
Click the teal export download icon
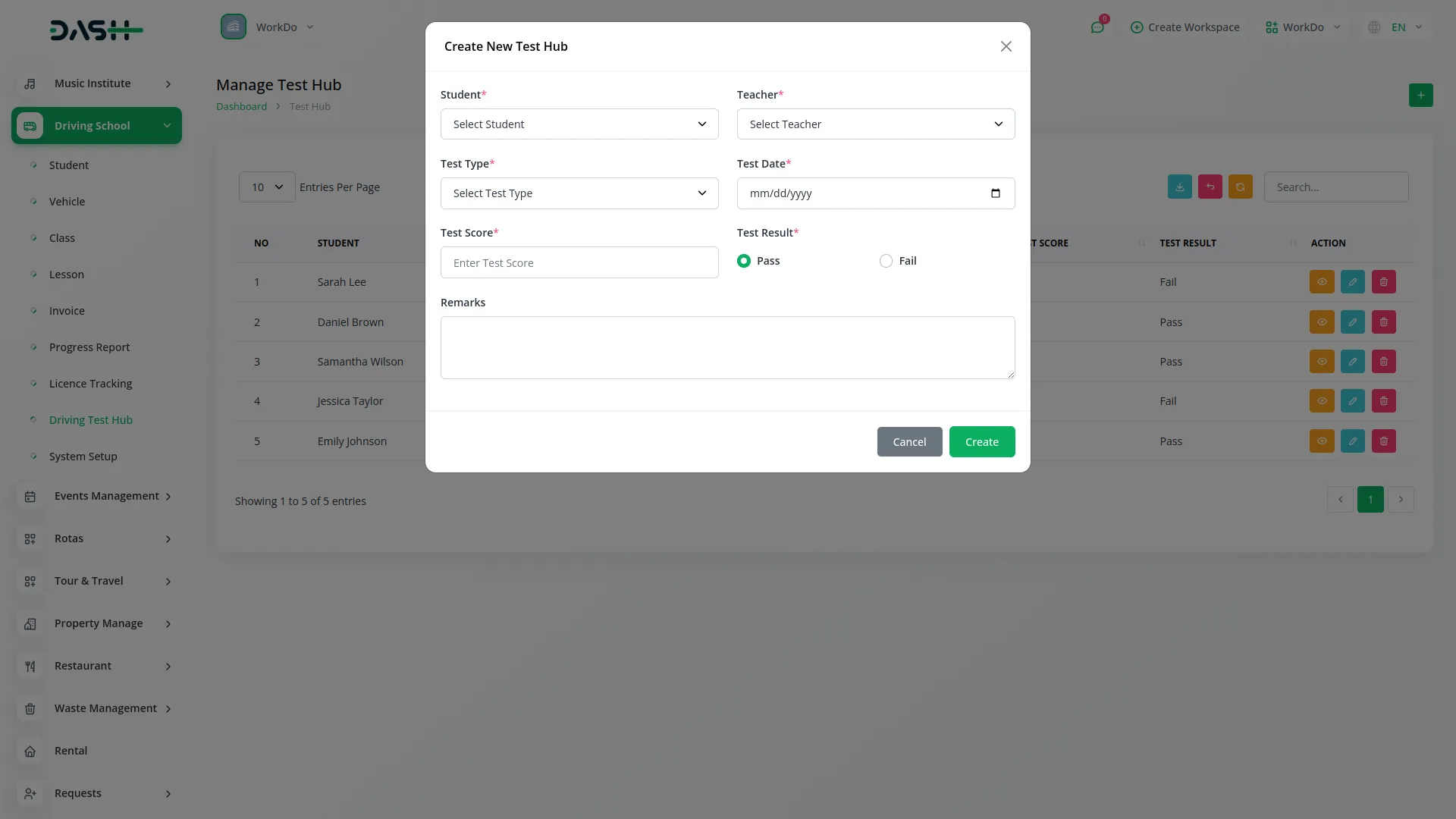(x=1179, y=187)
